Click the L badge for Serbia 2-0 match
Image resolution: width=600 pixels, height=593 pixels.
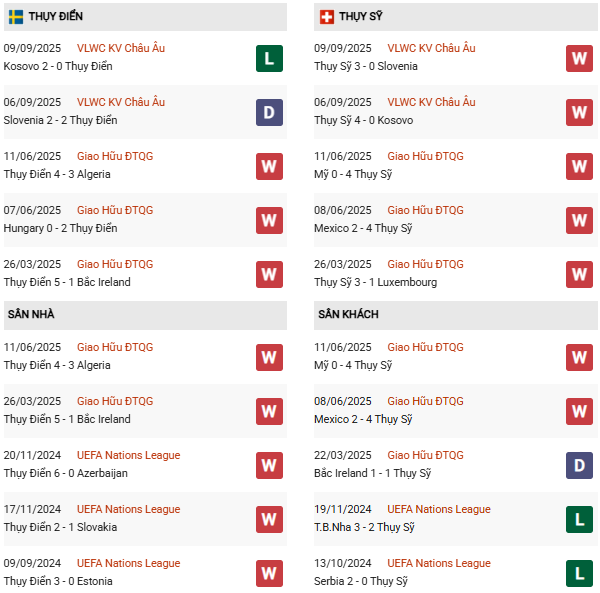[x=580, y=573]
